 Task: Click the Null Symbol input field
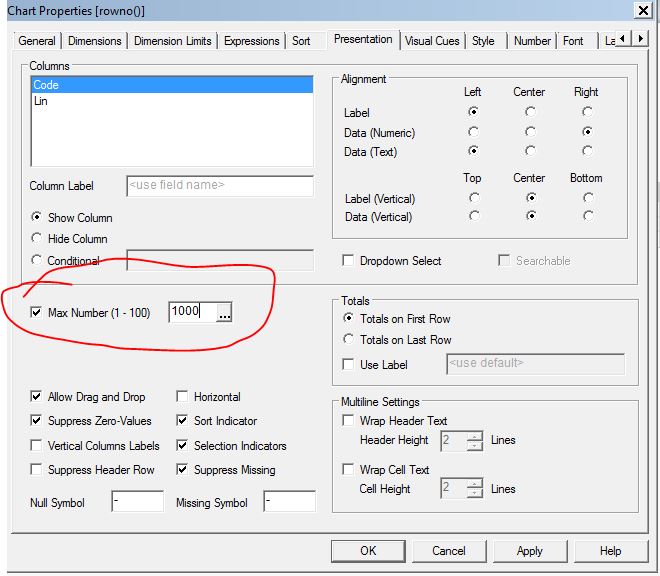pos(138,501)
